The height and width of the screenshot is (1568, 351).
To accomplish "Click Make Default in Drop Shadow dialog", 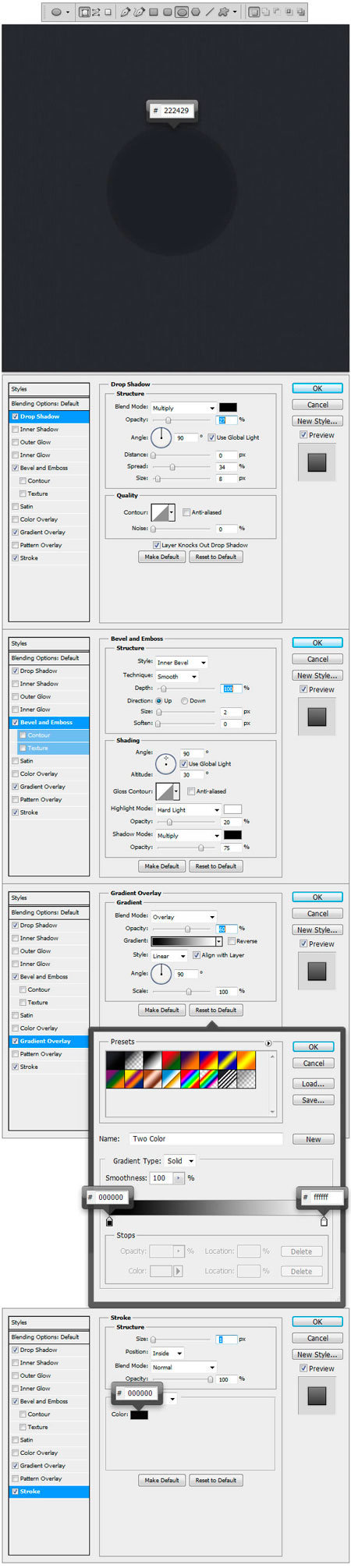I will tap(161, 557).
